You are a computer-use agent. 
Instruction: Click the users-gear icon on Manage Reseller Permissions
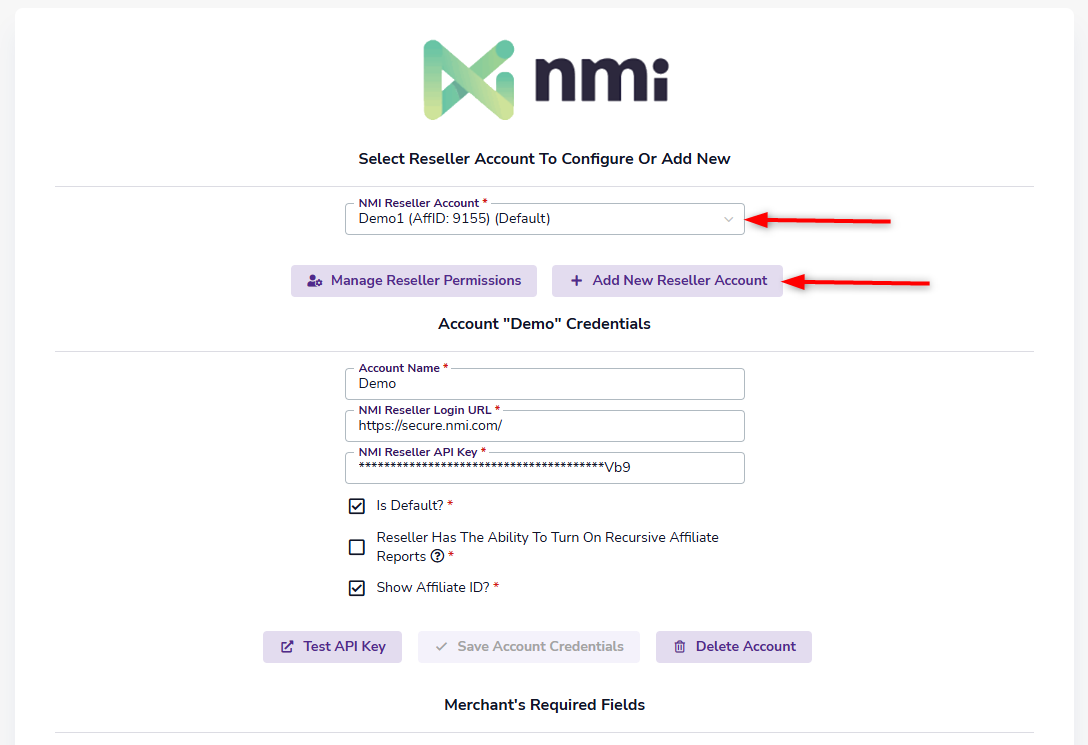pyautogui.click(x=315, y=281)
